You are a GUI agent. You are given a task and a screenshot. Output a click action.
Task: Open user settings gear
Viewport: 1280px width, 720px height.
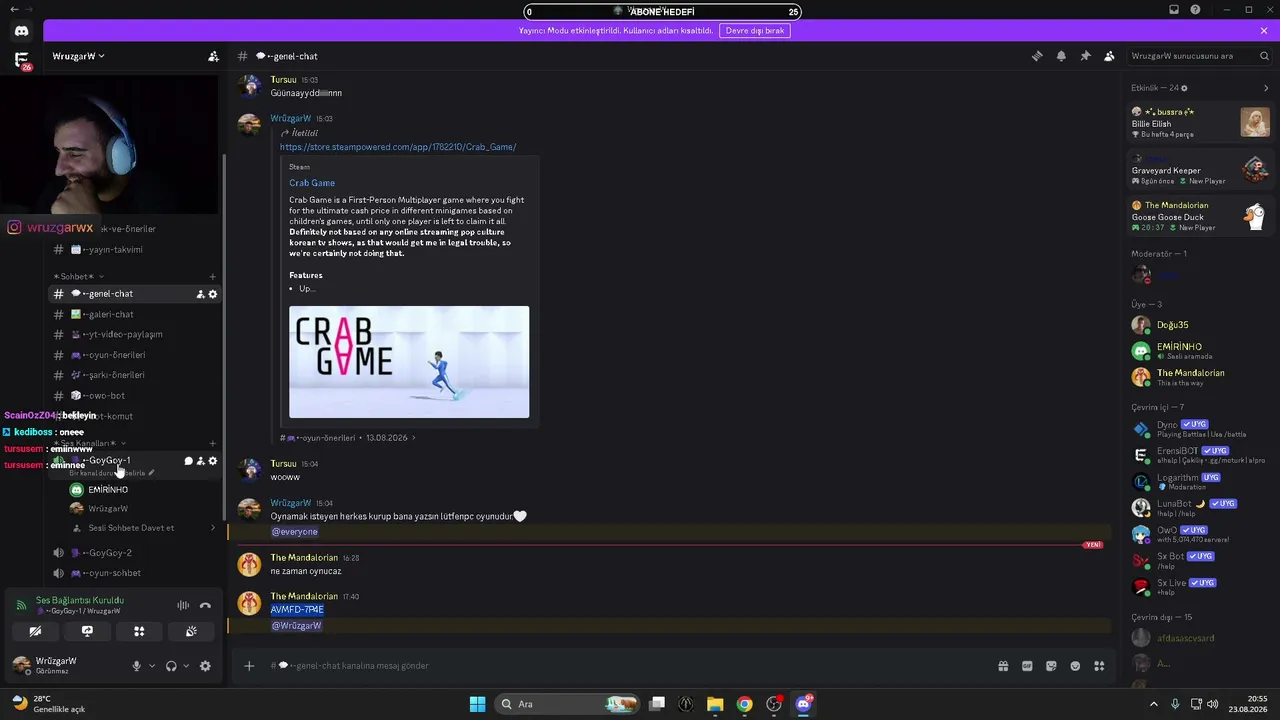(x=205, y=666)
